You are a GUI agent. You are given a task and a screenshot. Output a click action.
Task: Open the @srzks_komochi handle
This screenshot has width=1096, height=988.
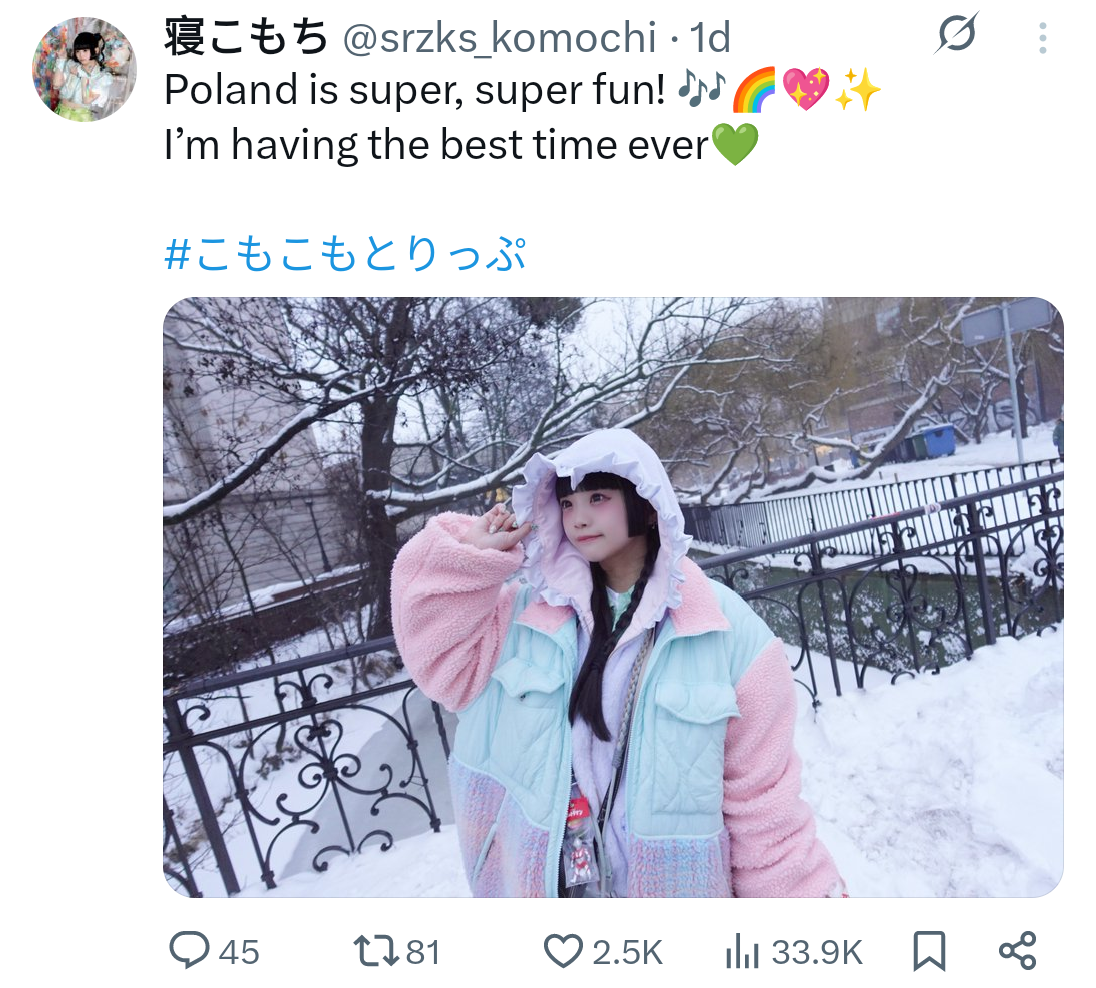[x=499, y=38]
